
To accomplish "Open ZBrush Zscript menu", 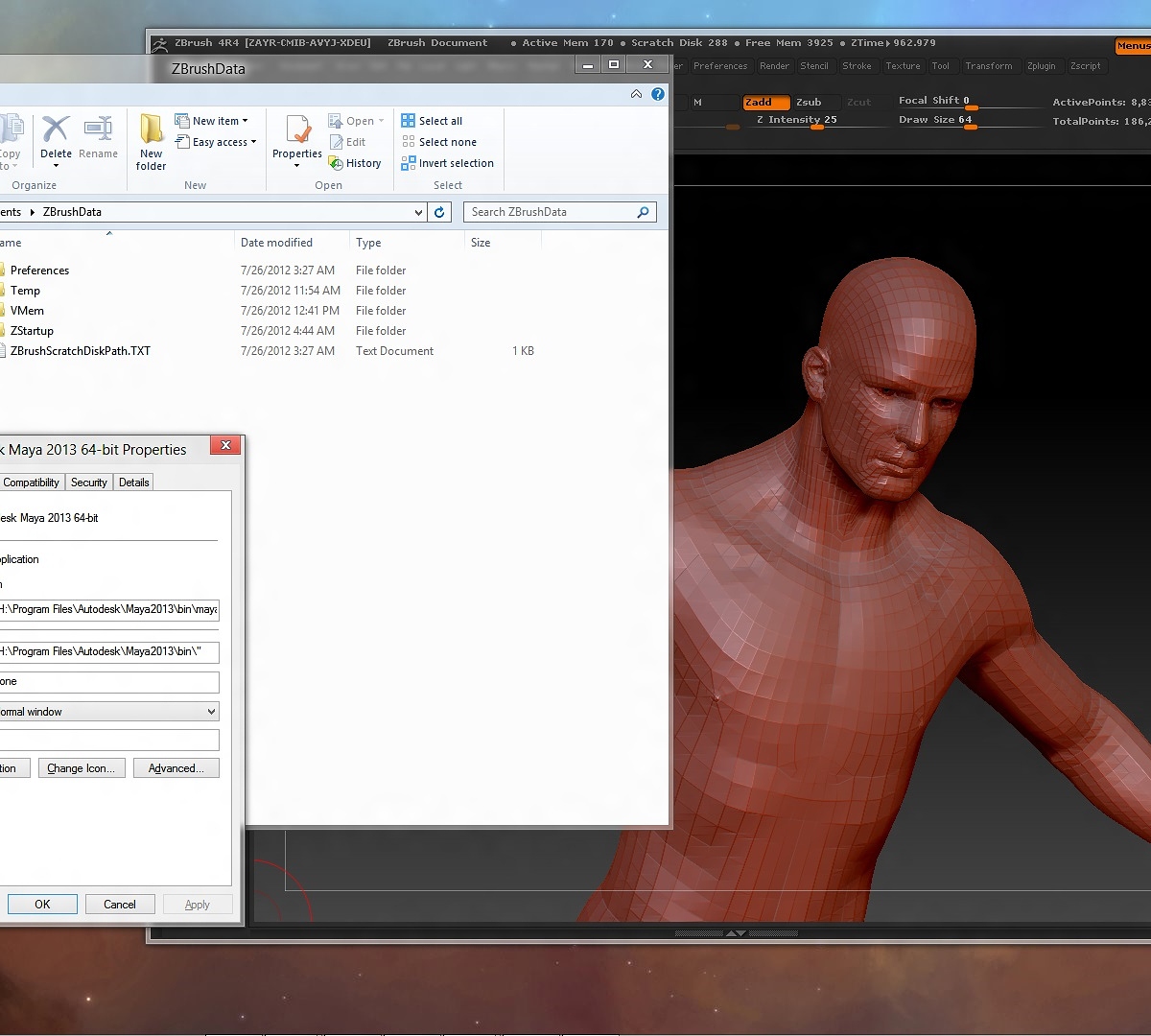I will point(1085,66).
